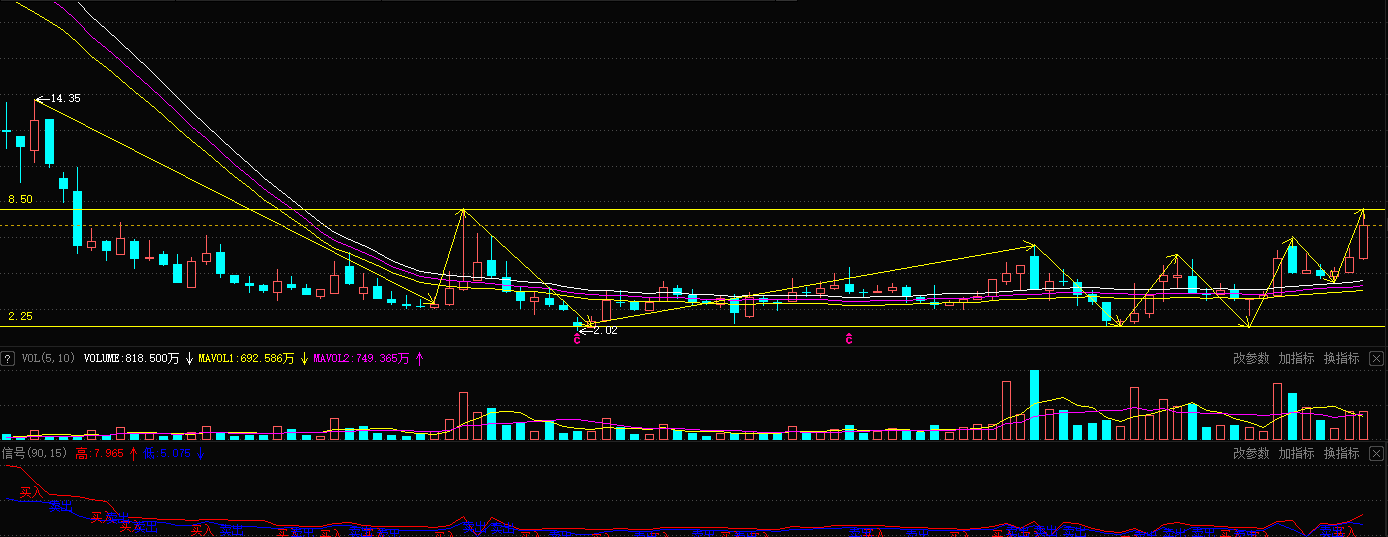Viewport: 1388px width, 537px height.
Task: Click 加指标 in the VOL panel
Action: click(1296, 358)
